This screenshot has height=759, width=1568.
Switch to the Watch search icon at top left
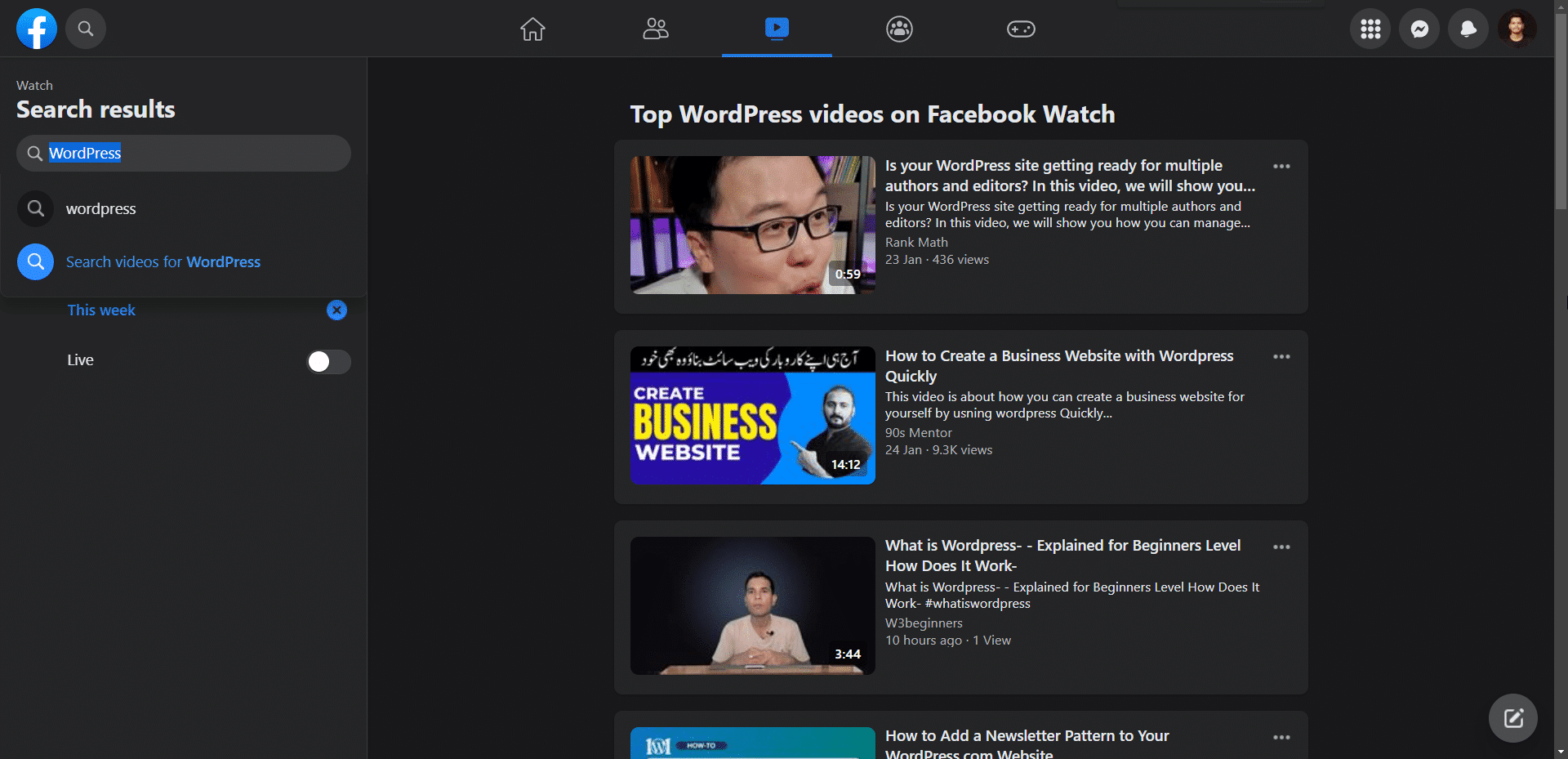coord(86,29)
